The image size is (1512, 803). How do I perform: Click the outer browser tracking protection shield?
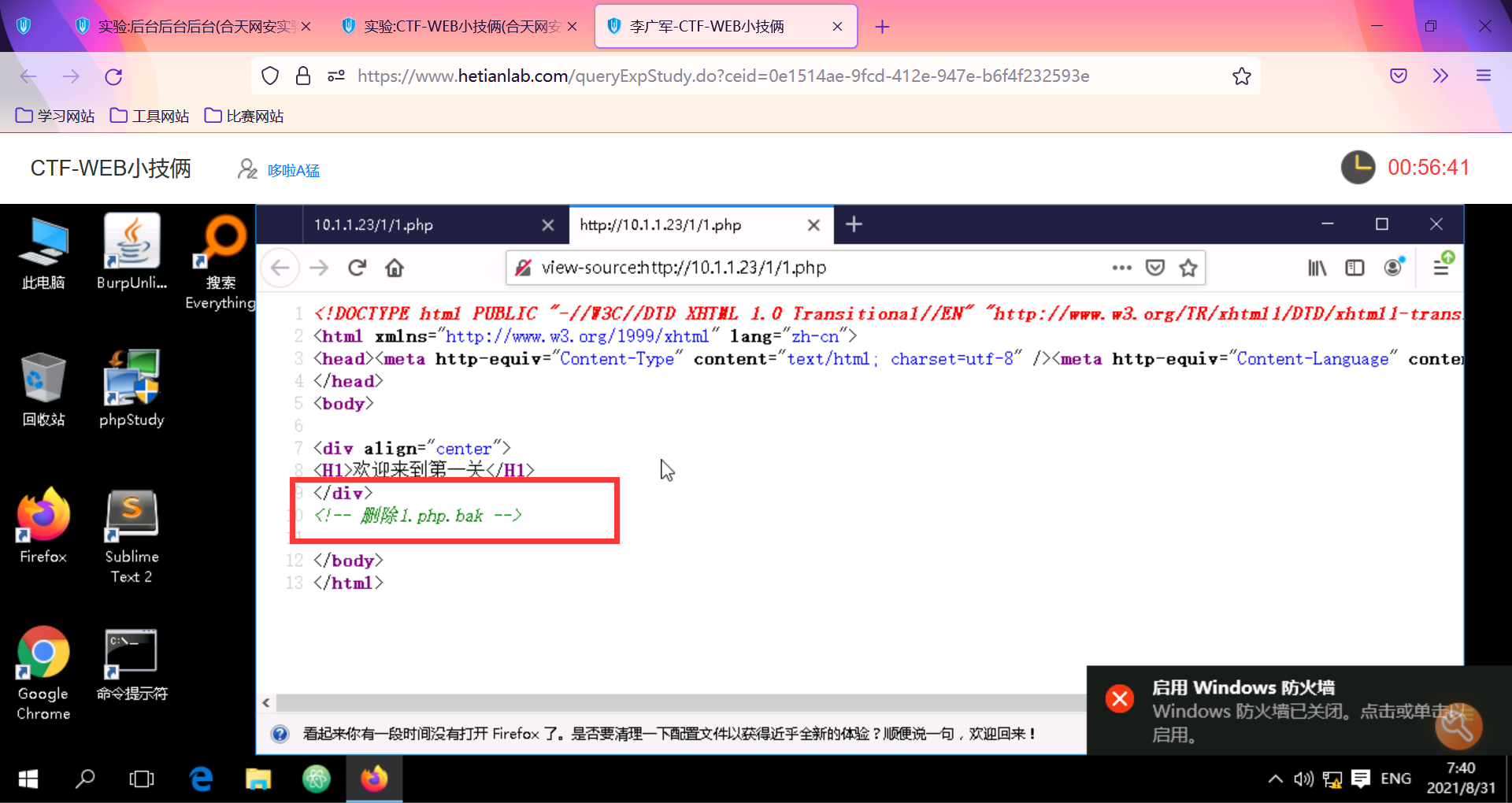tap(270, 76)
